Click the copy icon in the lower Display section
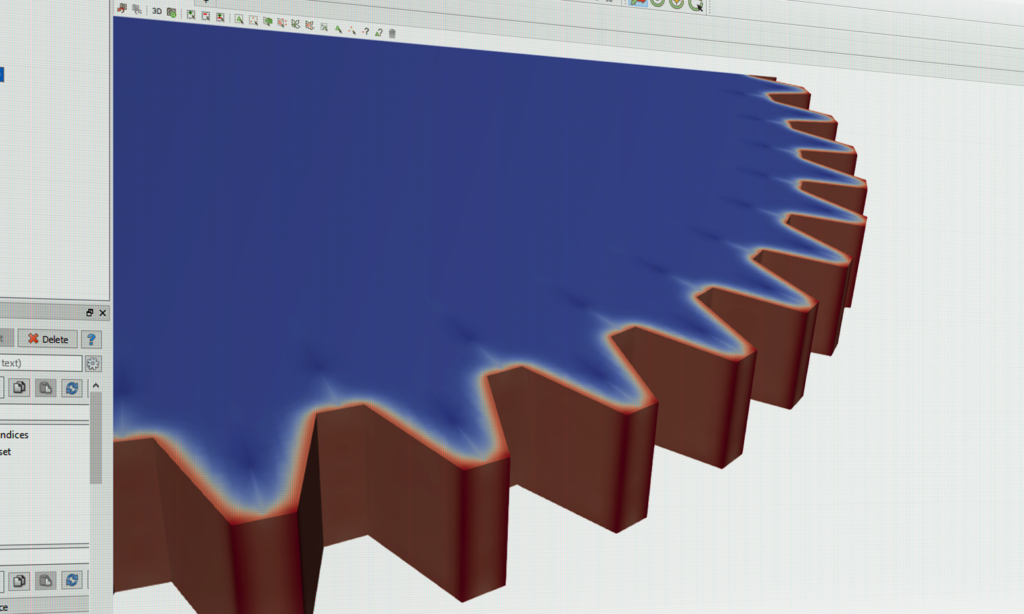Viewport: 1024px width, 614px height. 18,580
